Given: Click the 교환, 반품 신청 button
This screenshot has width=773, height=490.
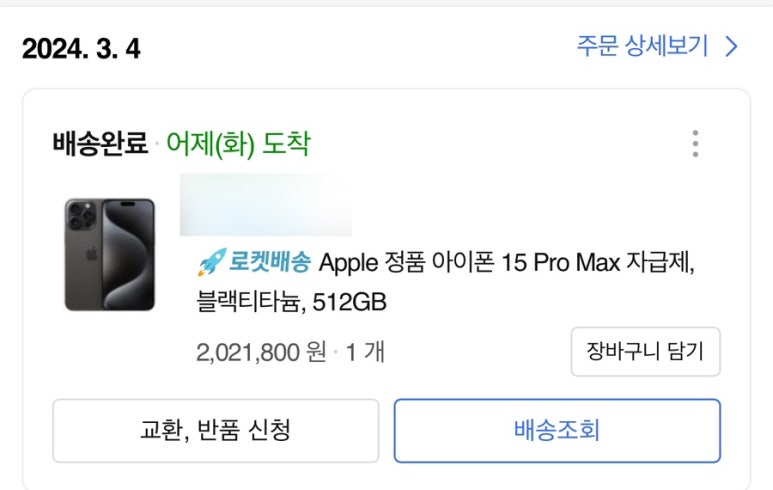Looking at the screenshot, I should coord(215,431).
